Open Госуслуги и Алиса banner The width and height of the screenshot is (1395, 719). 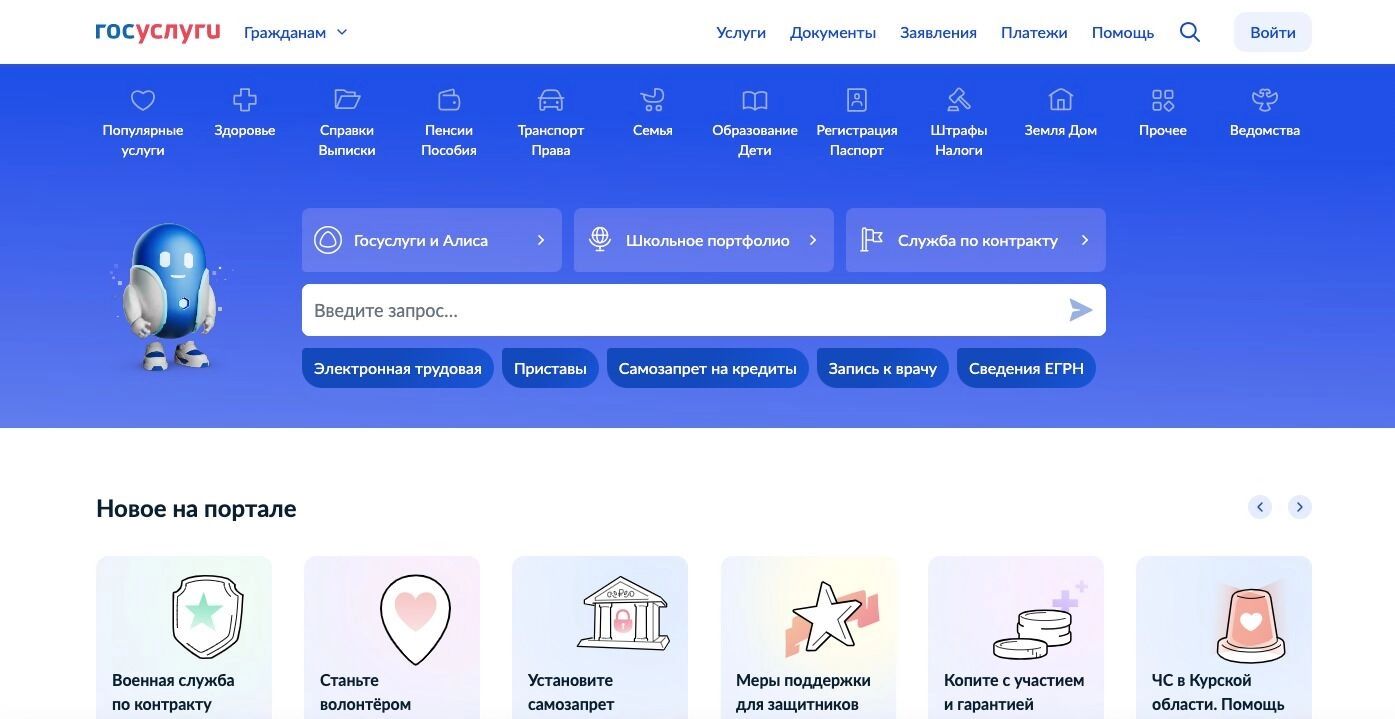(x=432, y=240)
